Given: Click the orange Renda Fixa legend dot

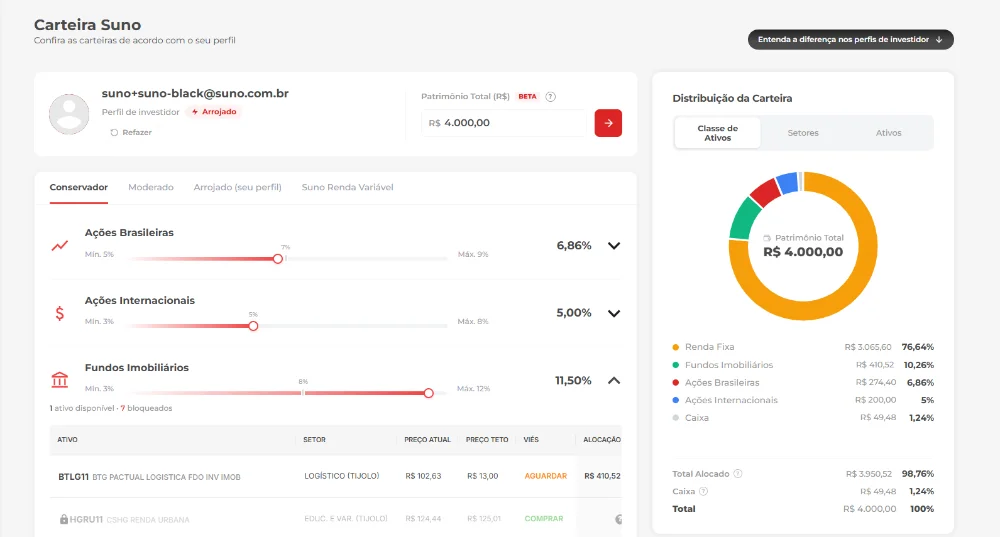Looking at the screenshot, I should (x=675, y=347).
